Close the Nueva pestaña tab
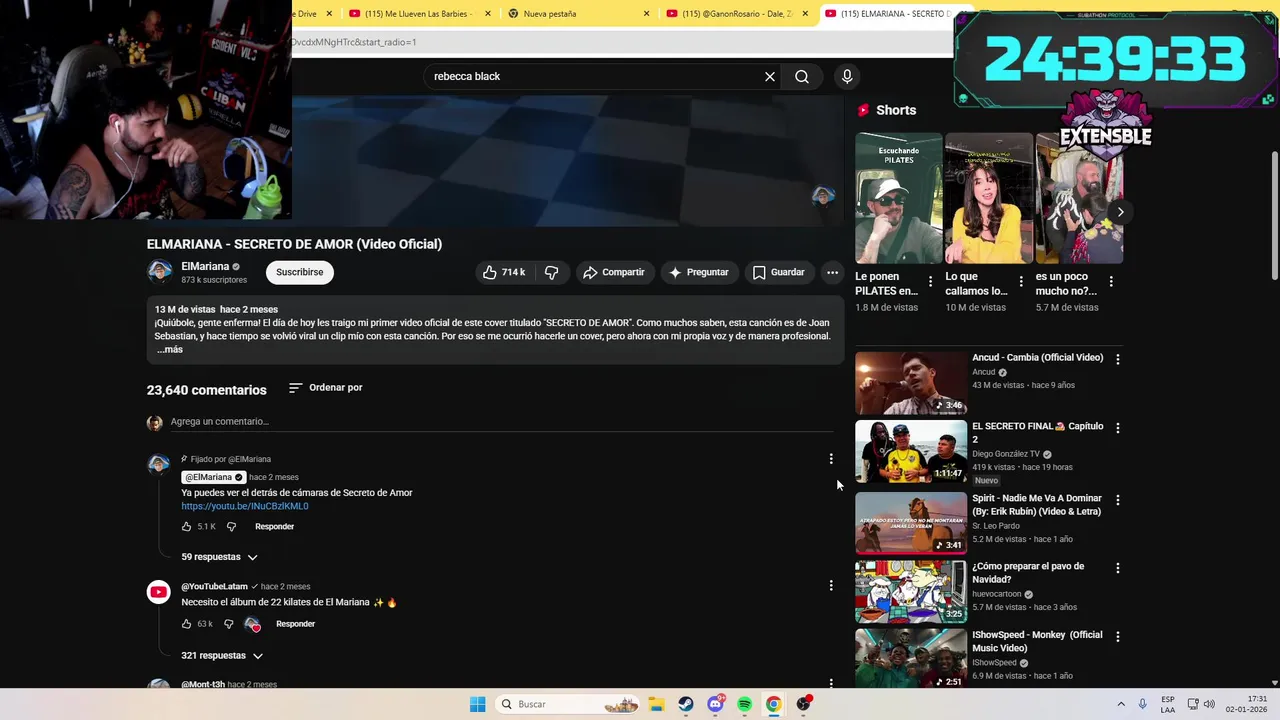 click(646, 13)
